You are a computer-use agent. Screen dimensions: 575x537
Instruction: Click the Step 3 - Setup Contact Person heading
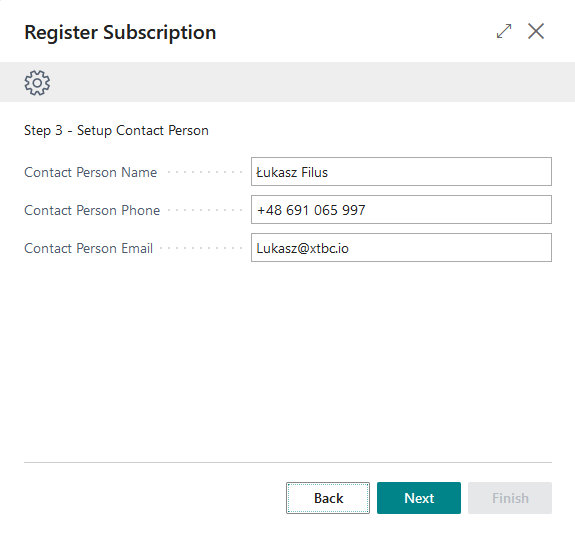point(116,131)
